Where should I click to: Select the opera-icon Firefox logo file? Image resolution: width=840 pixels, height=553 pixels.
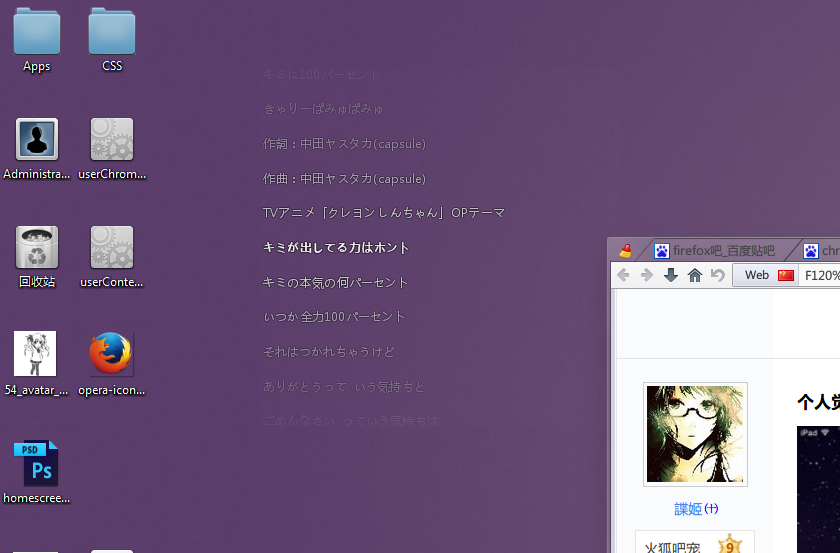(x=111, y=354)
